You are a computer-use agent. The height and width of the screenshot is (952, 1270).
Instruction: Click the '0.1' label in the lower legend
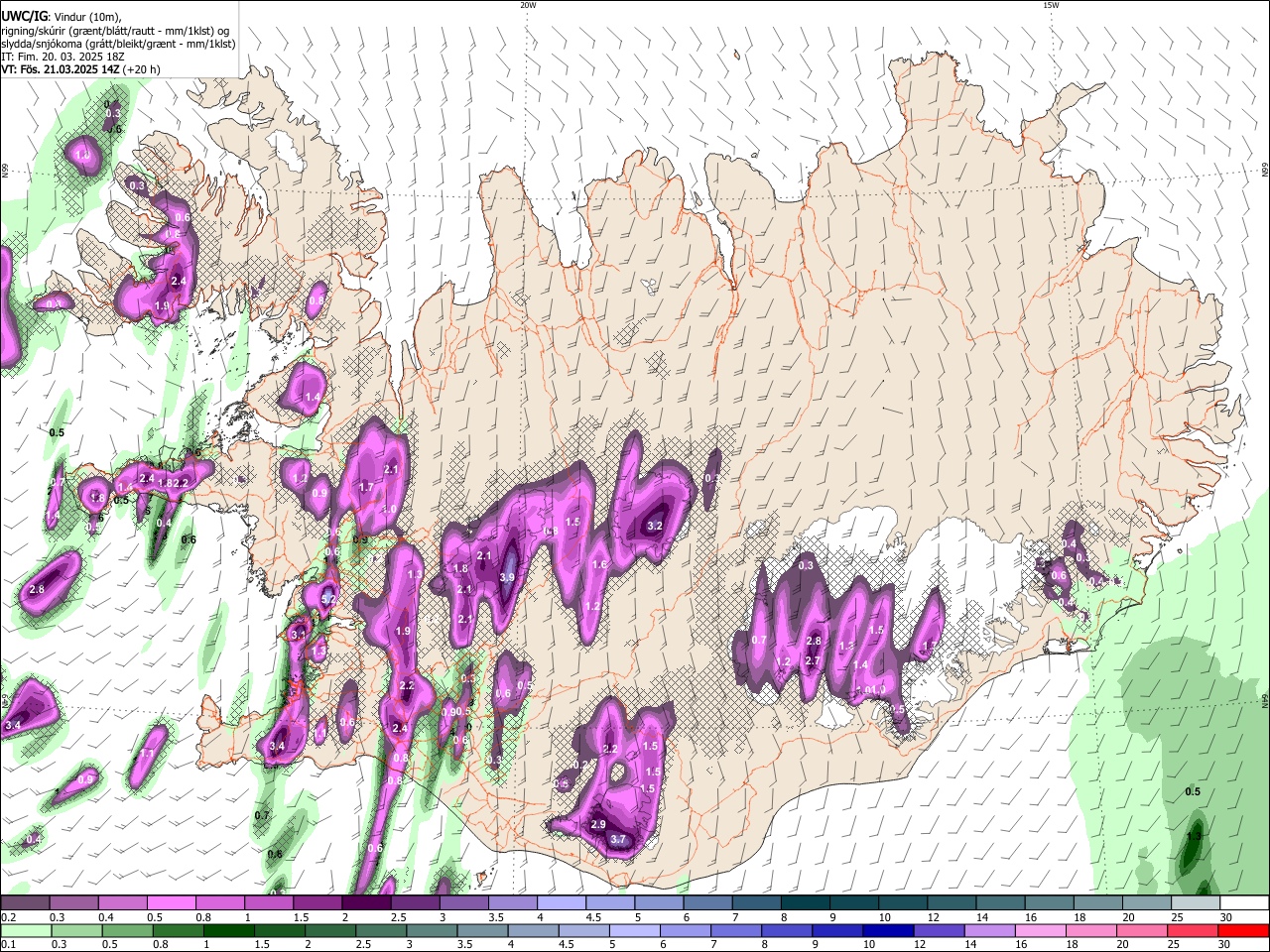(x=9, y=945)
